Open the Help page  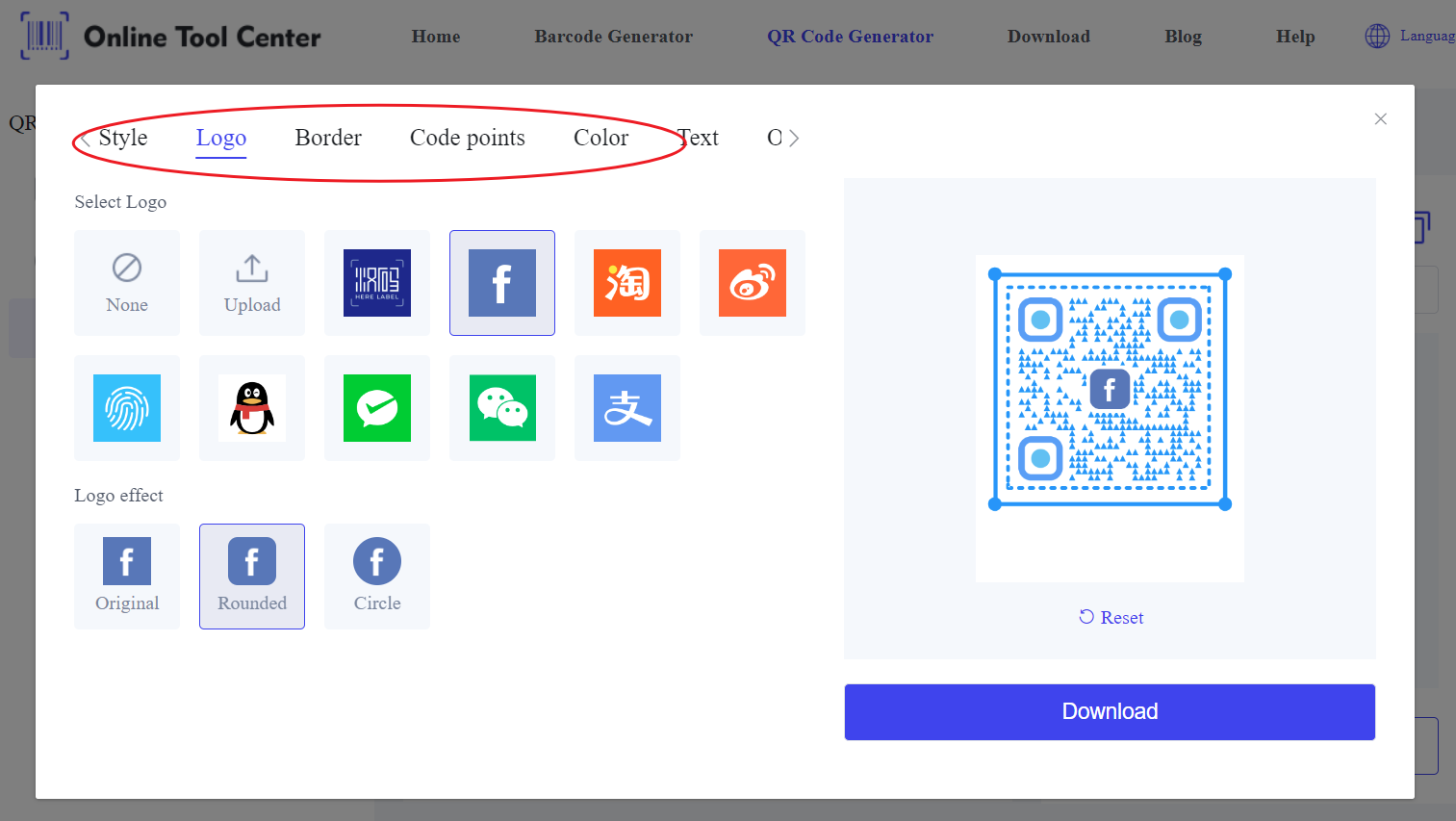[x=1295, y=37]
